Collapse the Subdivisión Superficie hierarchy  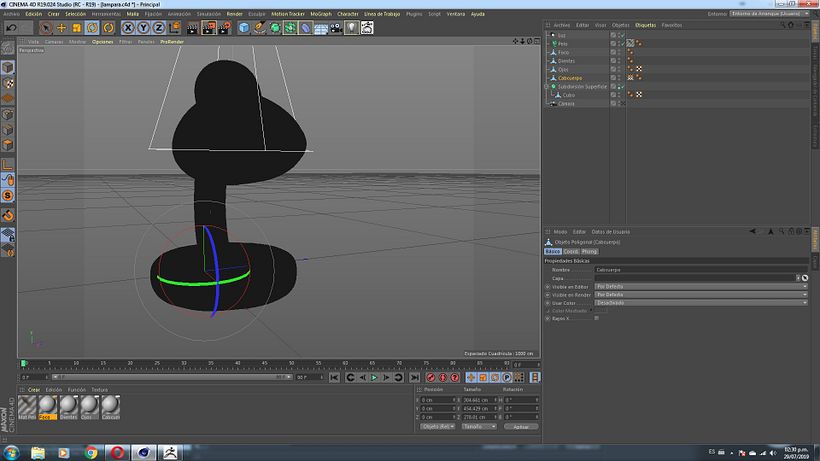547,87
